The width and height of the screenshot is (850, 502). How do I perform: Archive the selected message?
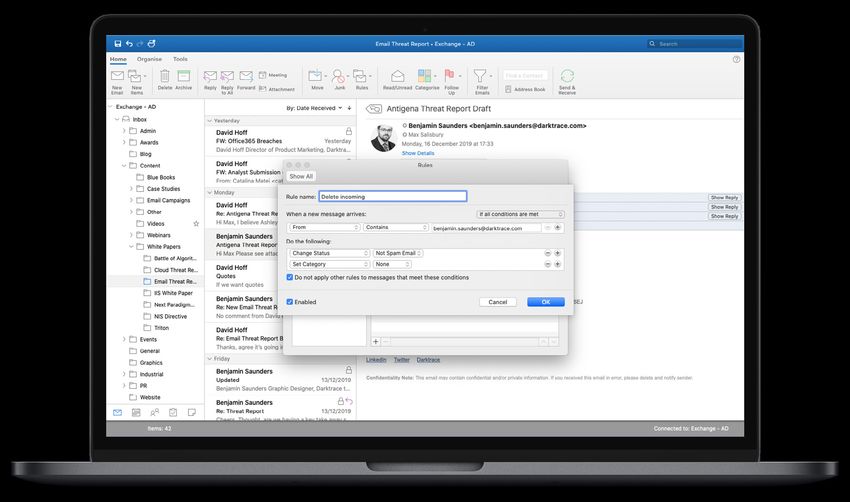184,79
